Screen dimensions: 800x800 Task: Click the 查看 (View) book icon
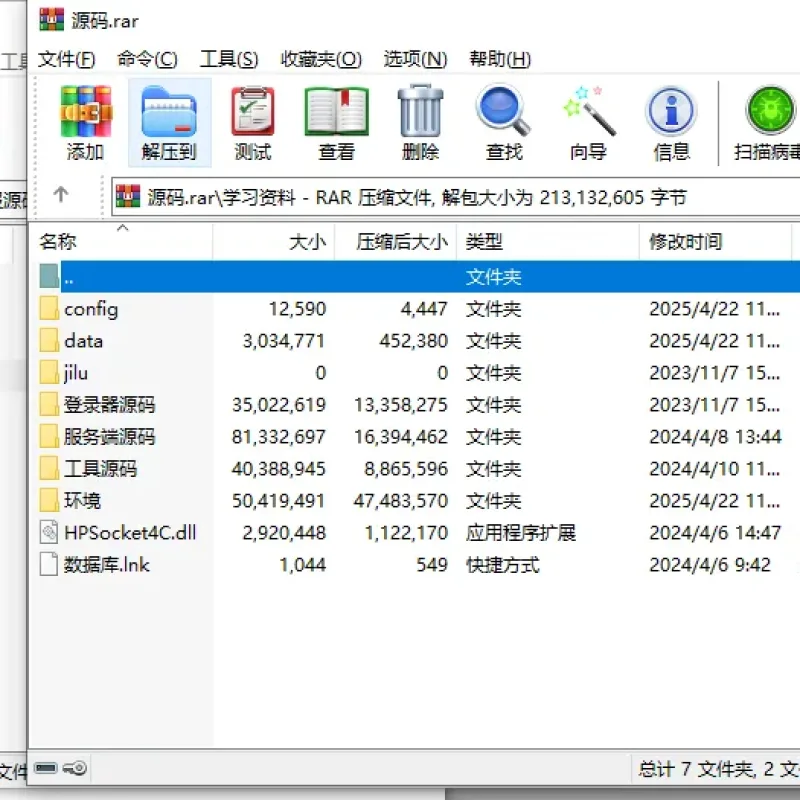click(336, 111)
